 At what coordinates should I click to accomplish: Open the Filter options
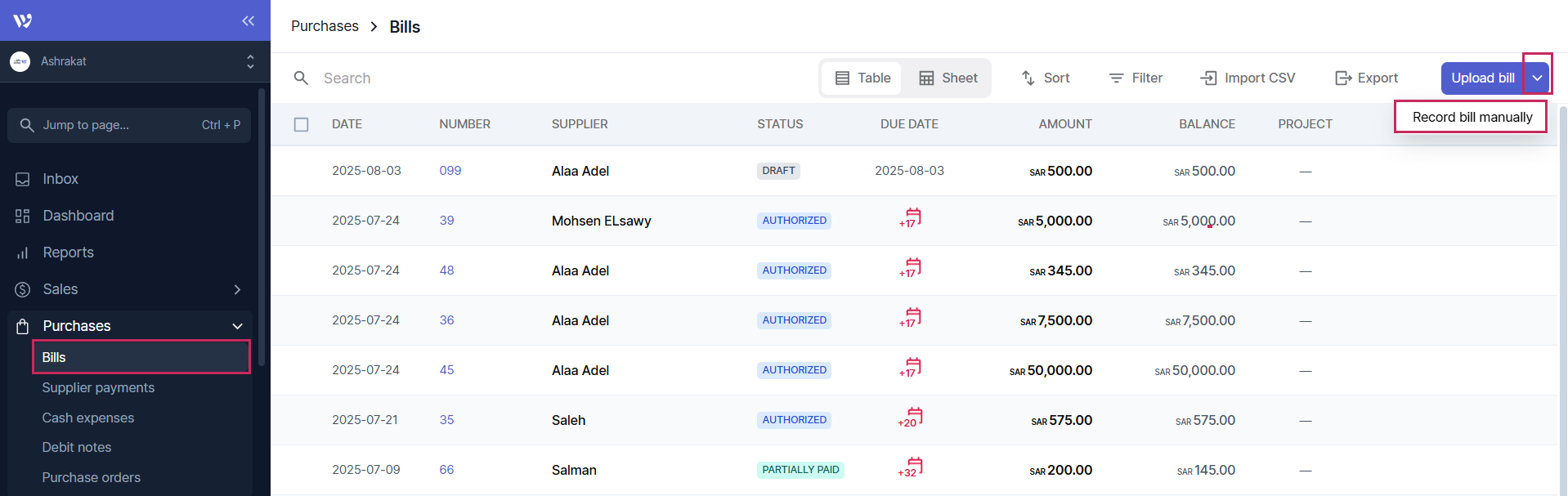pyautogui.click(x=1135, y=78)
